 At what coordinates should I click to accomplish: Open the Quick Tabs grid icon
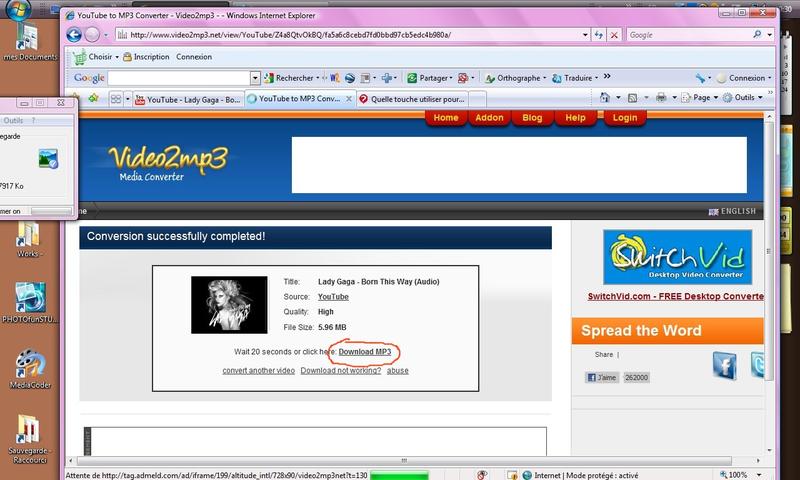coord(116,99)
